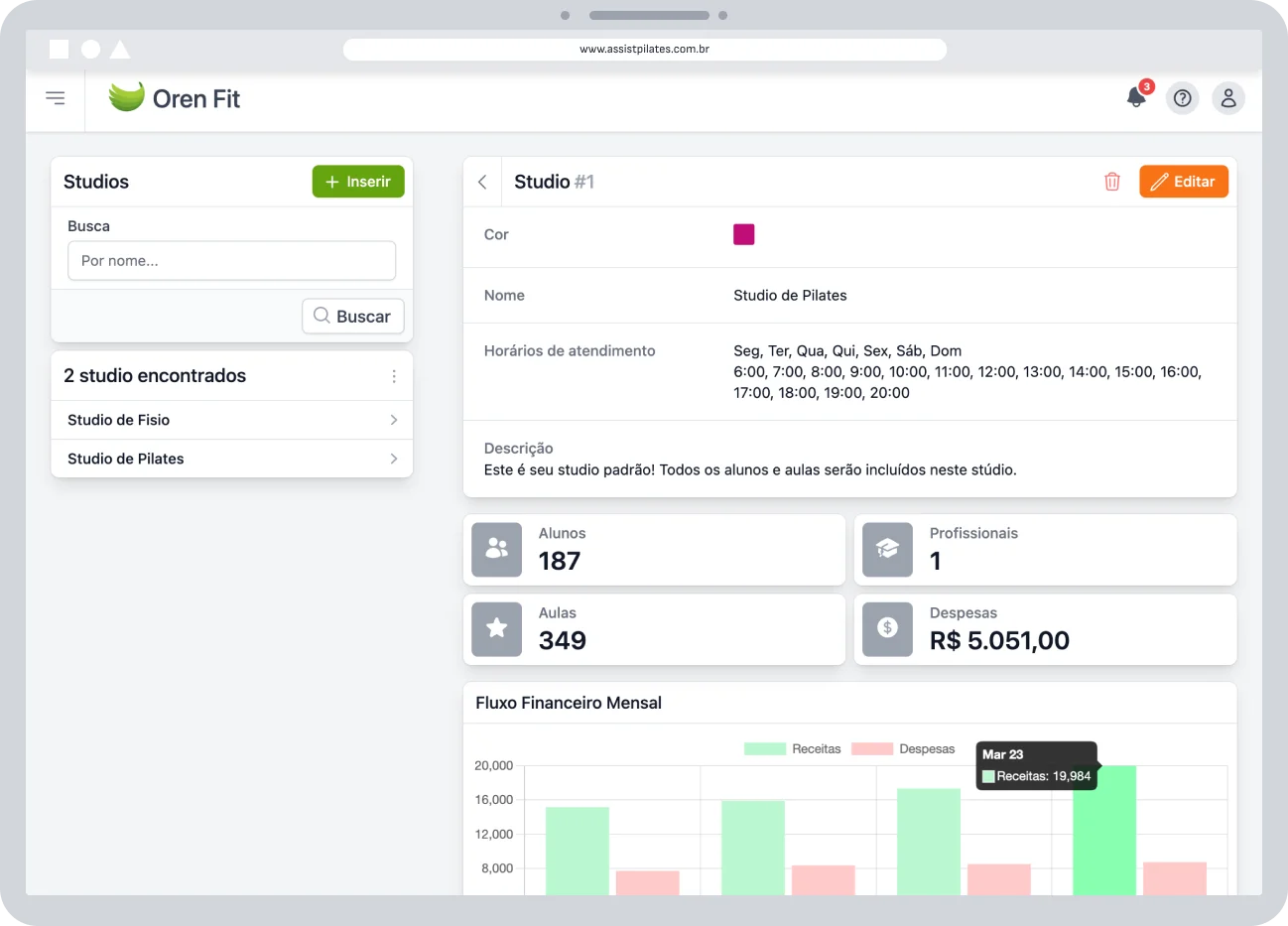Click the '2 studio encontrados' heading
1288x926 pixels.
(x=155, y=376)
